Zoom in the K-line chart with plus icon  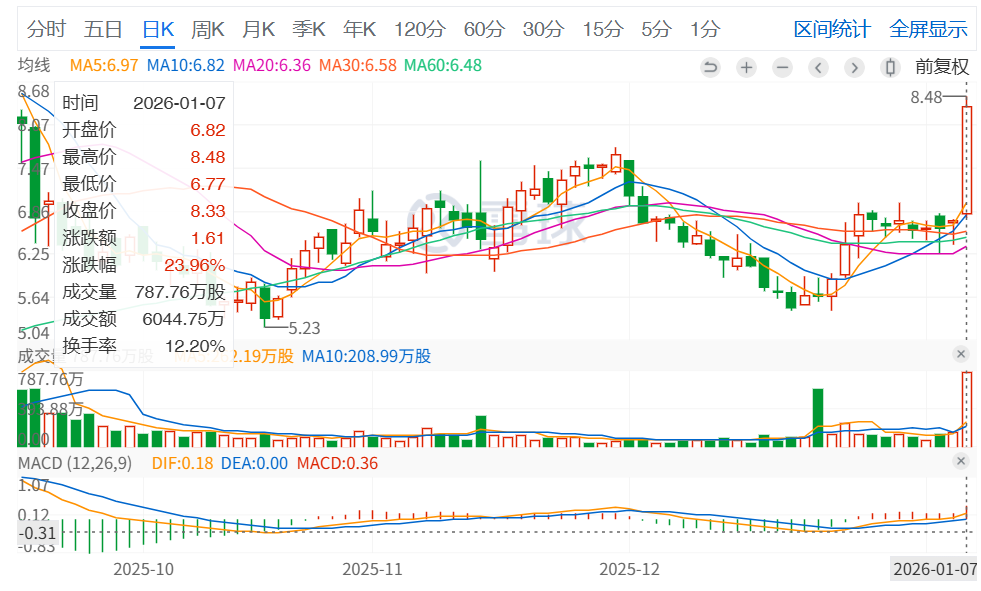pos(746,68)
